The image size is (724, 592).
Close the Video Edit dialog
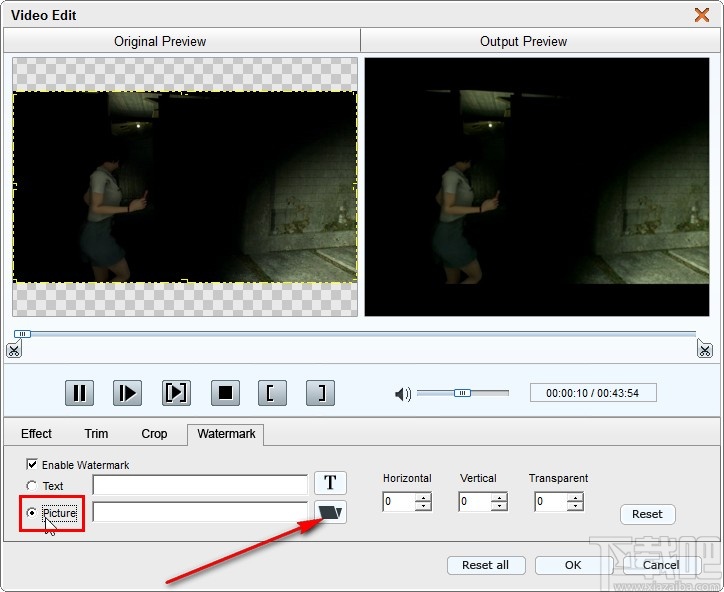click(x=702, y=15)
